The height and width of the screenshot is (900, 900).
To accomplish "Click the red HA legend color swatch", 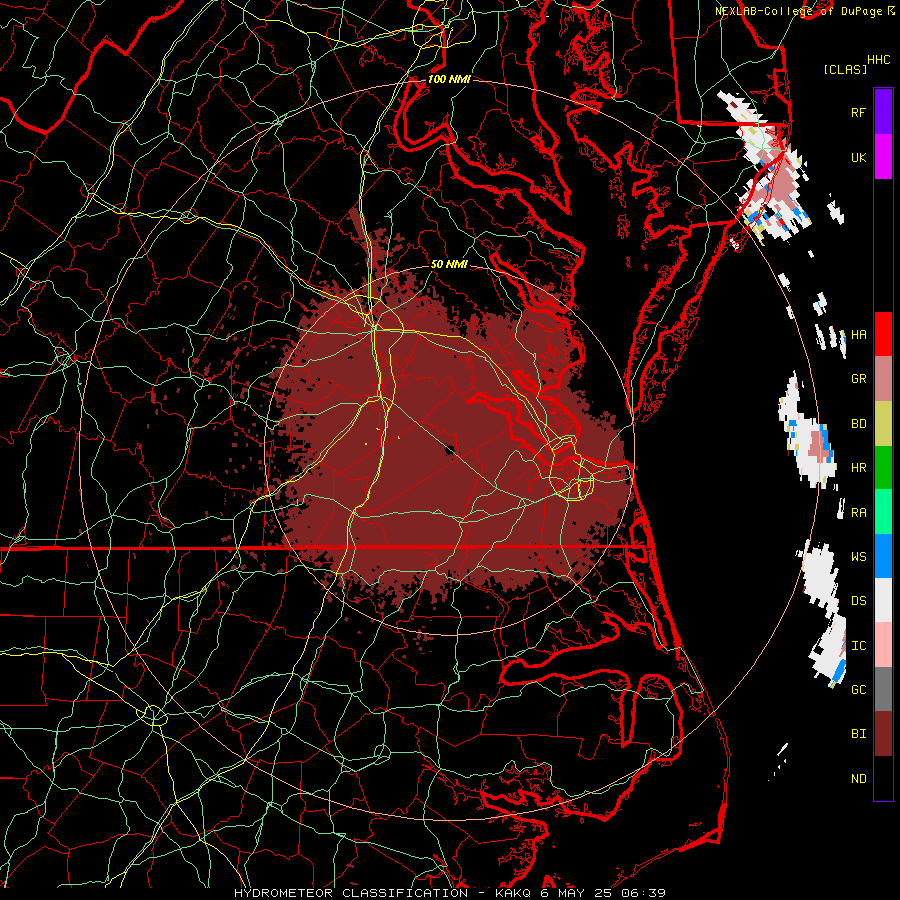I will [x=883, y=334].
